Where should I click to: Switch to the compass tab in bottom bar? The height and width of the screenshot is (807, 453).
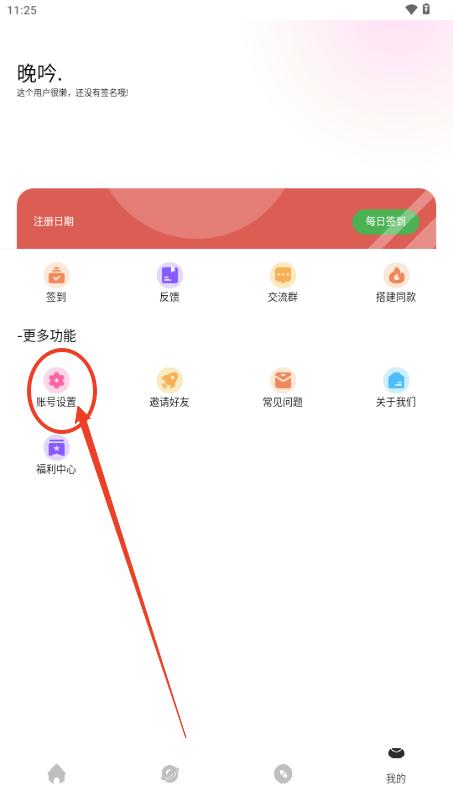tap(283, 774)
